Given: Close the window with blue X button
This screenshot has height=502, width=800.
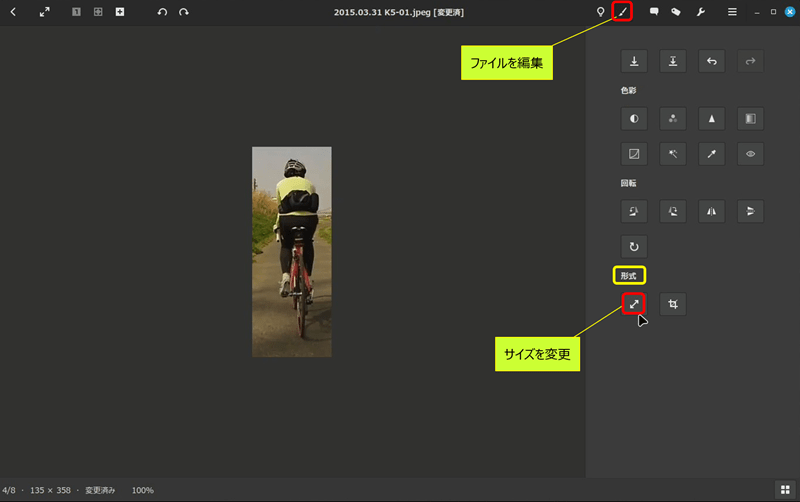Looking at the screenshot, I should tap(790, 12).
